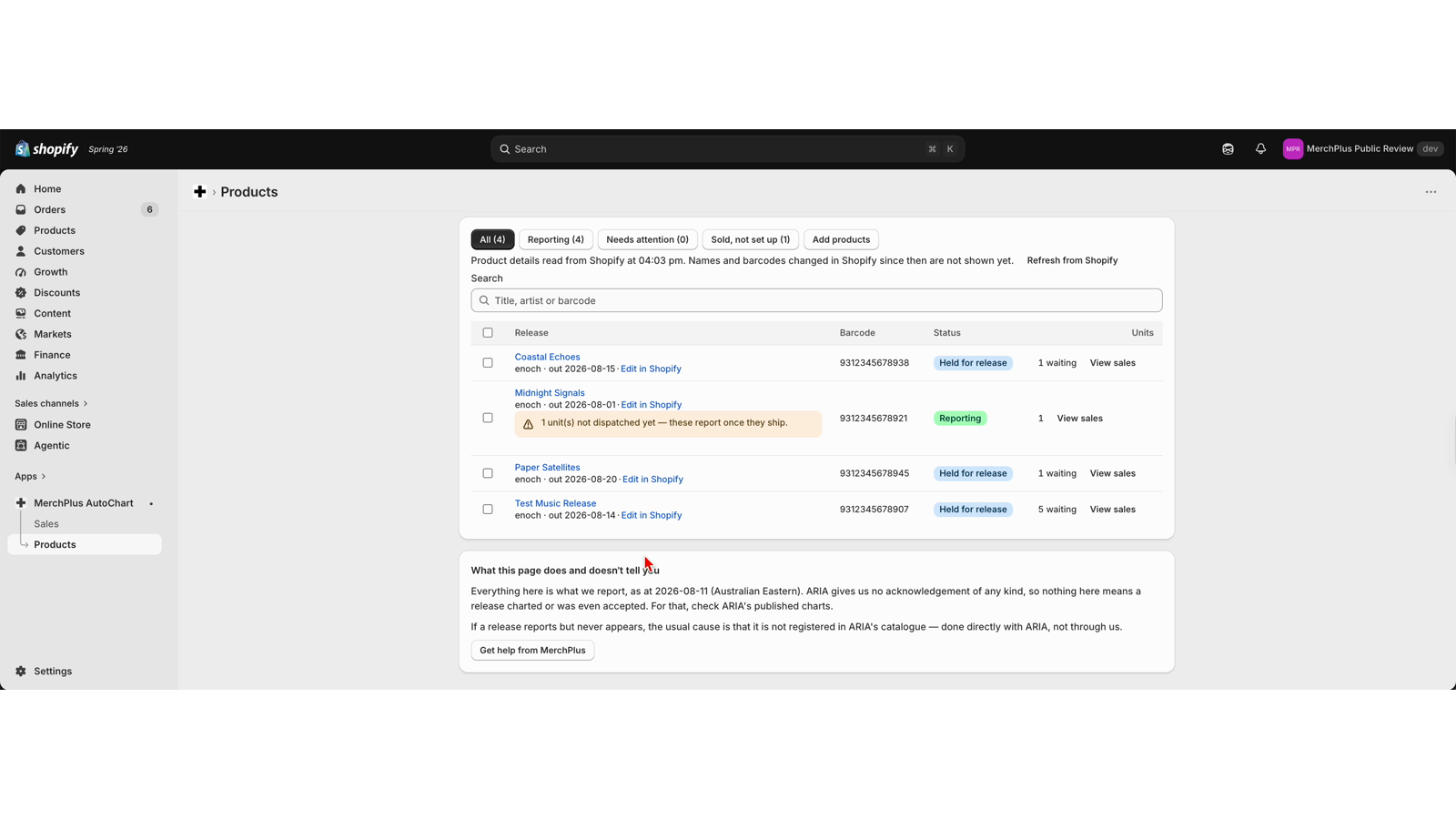The width and height of the screenshot is (1456, 819).
Task: Expand the Sales channels section
Action: click(x=51, y=404)
